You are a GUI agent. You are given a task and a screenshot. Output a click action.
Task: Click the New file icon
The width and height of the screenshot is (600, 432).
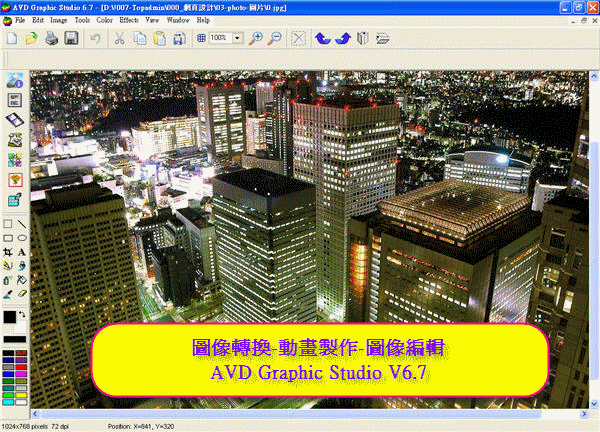tap(12, 38)
